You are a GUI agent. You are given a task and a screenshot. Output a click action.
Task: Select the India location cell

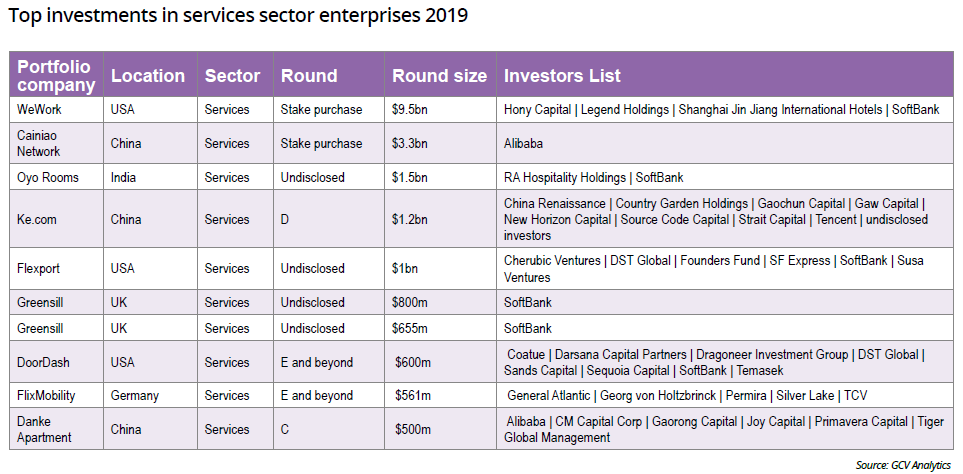[124, 177]
